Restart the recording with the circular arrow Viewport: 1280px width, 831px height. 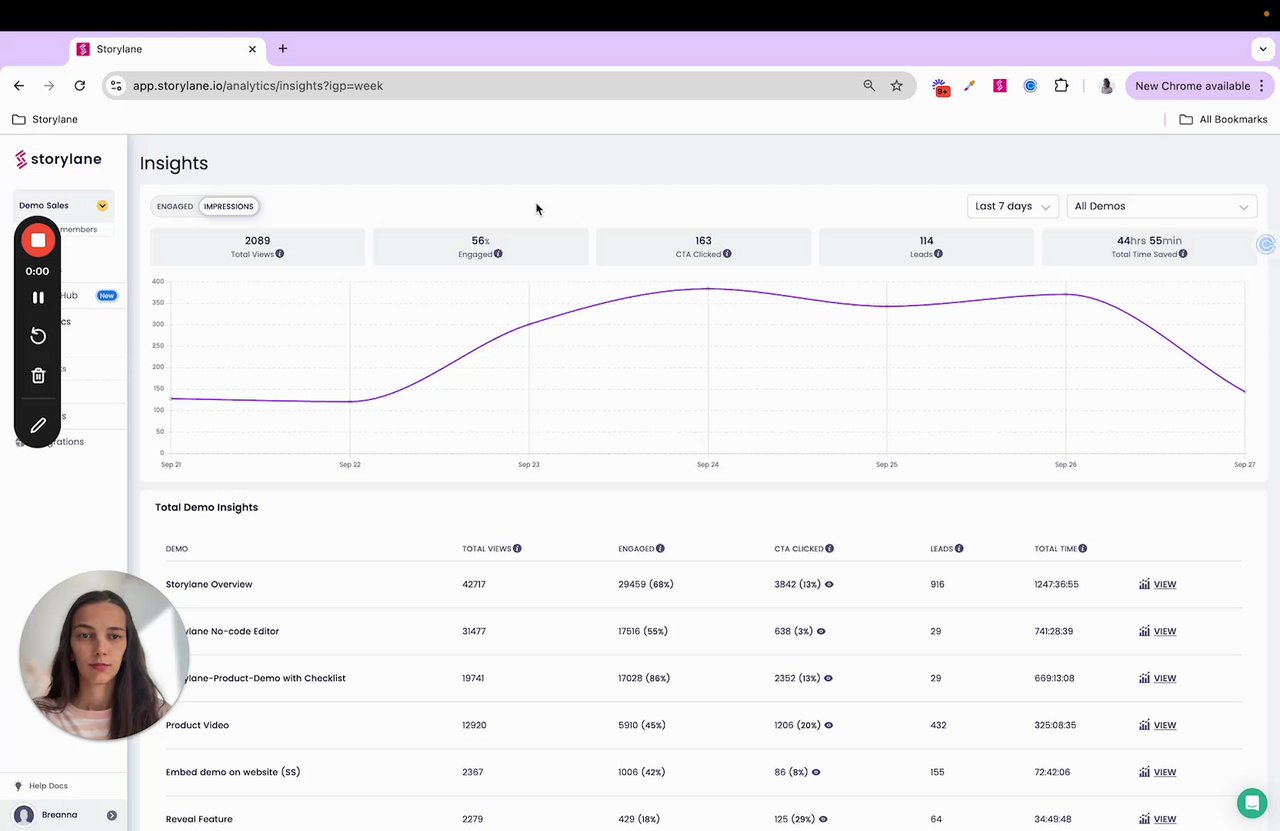(x=38, y=336)
